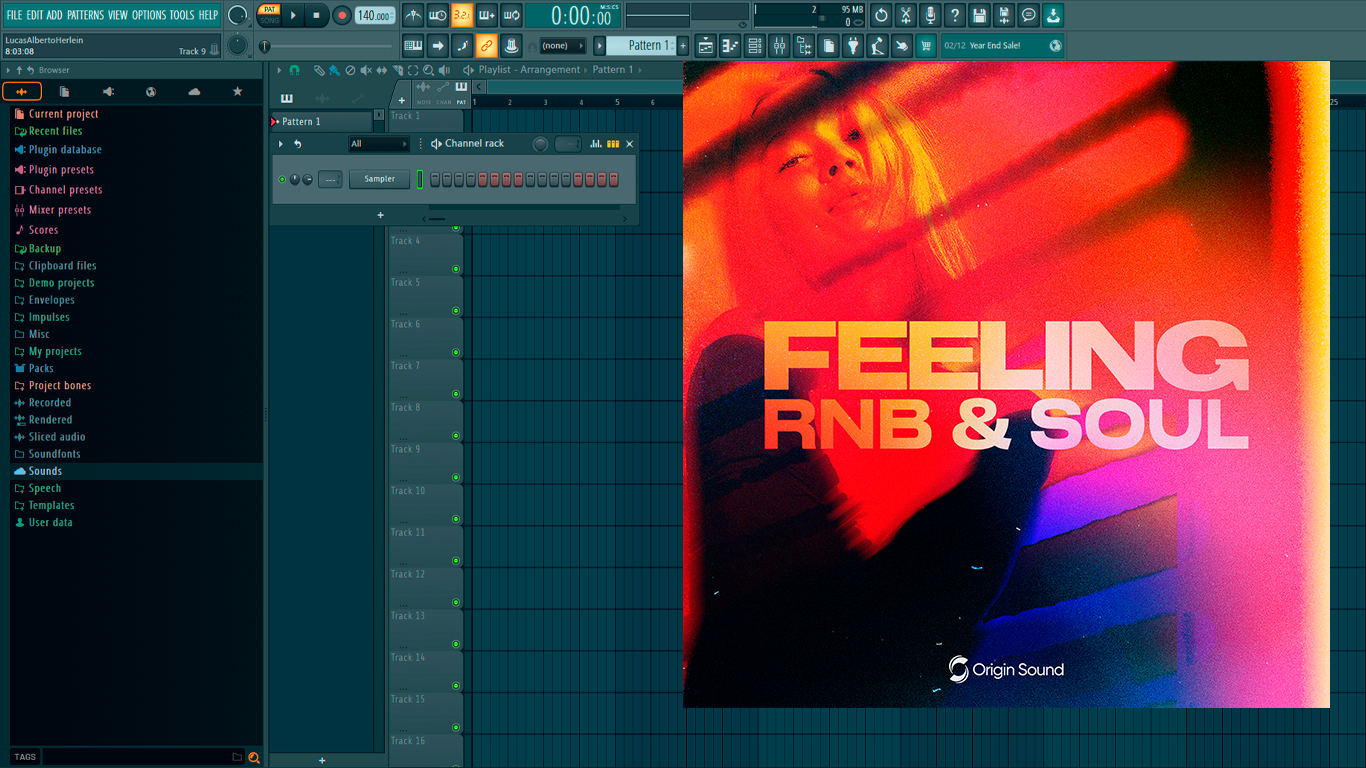Open the Mixer view icon
The height and width of the screenshot is (768, 1366).
coord(779,45)
